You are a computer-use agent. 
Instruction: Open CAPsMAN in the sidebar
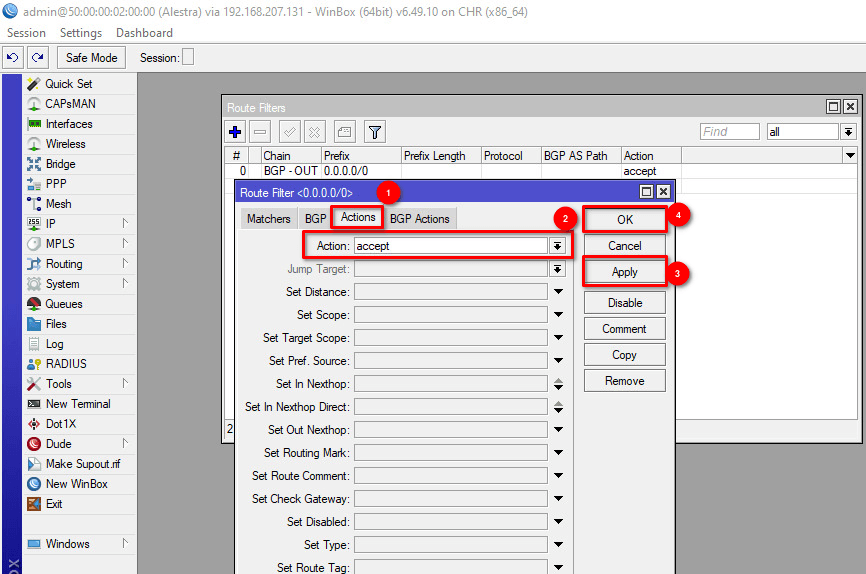[x=70, y=104]
